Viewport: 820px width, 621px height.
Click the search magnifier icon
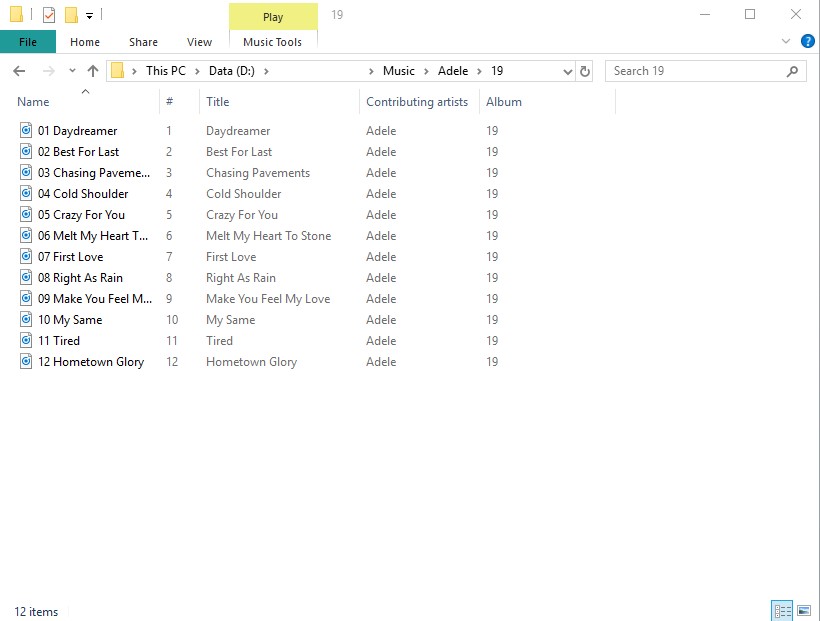[792, 71]
